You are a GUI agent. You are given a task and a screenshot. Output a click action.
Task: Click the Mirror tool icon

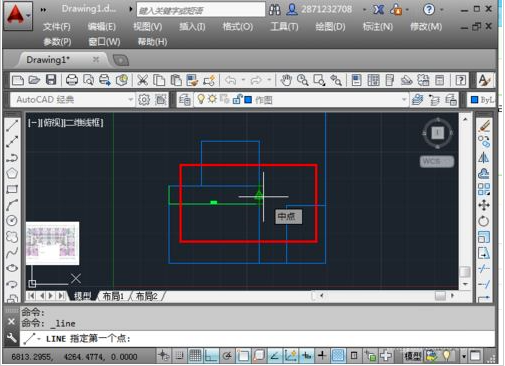(x=484, y=157)
